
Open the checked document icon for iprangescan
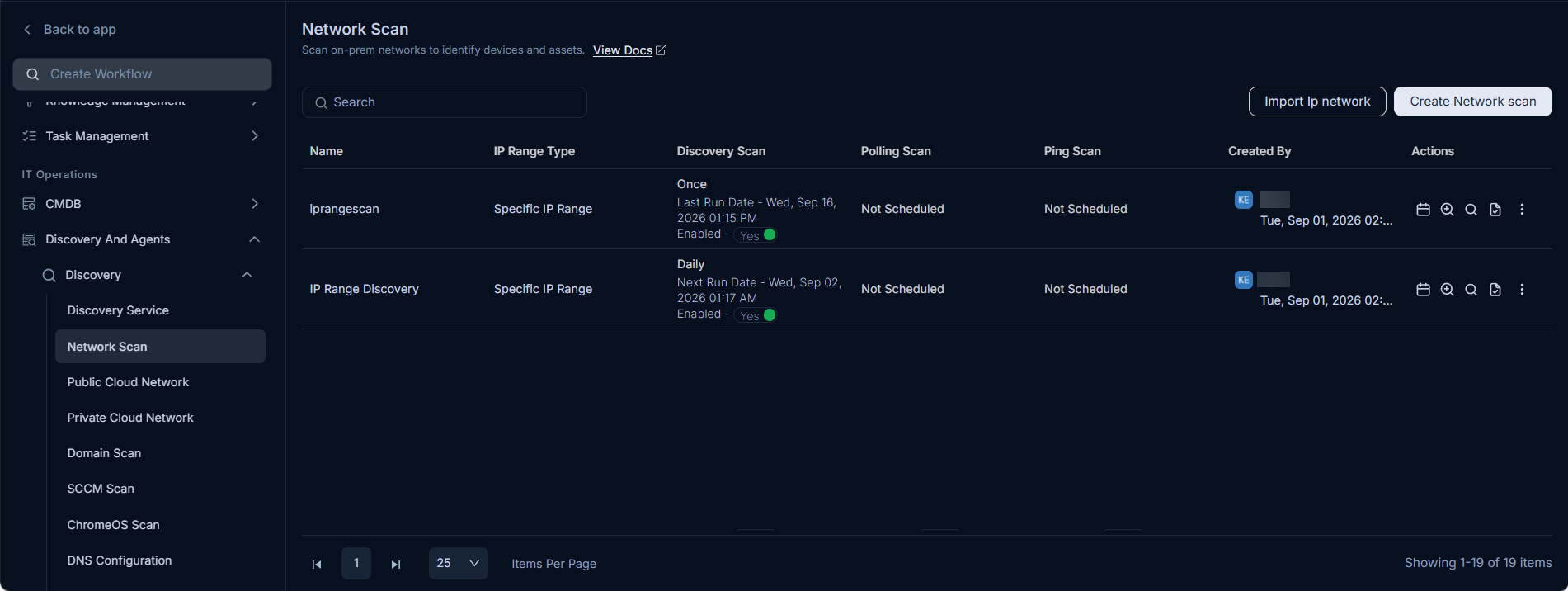(x=1495, y=210)
